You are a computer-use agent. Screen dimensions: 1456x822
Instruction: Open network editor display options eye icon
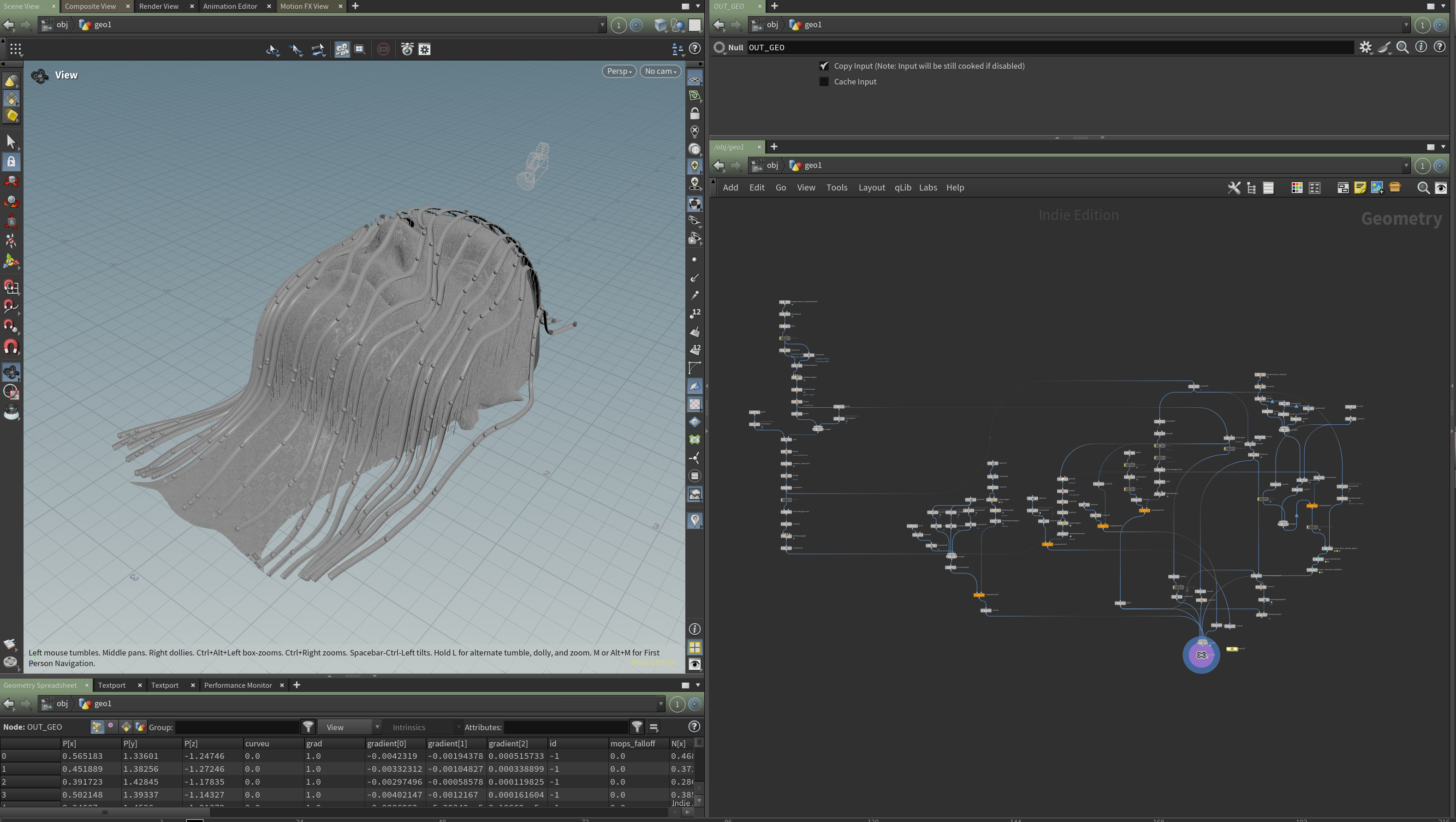(1441, 188)
